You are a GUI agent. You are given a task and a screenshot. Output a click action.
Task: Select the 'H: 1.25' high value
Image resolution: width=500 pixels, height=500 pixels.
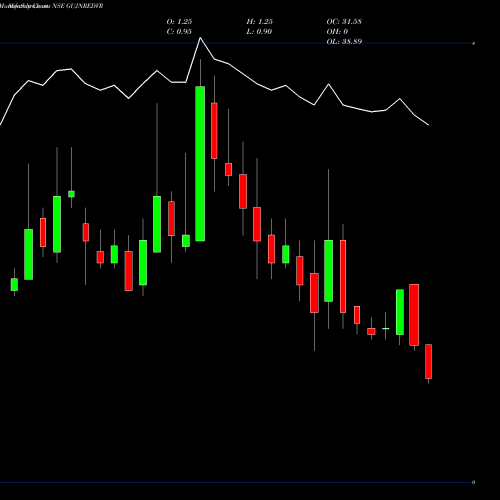point(260,21)
